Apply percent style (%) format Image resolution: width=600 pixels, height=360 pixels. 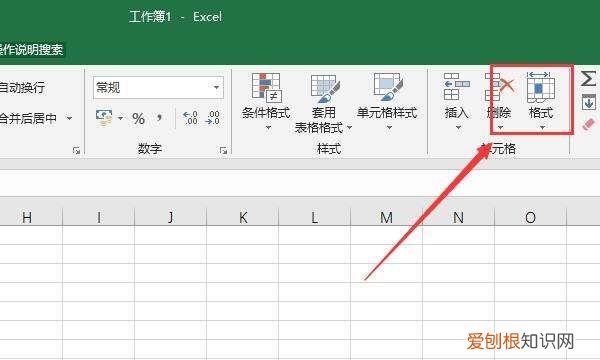tap(138, 119)
